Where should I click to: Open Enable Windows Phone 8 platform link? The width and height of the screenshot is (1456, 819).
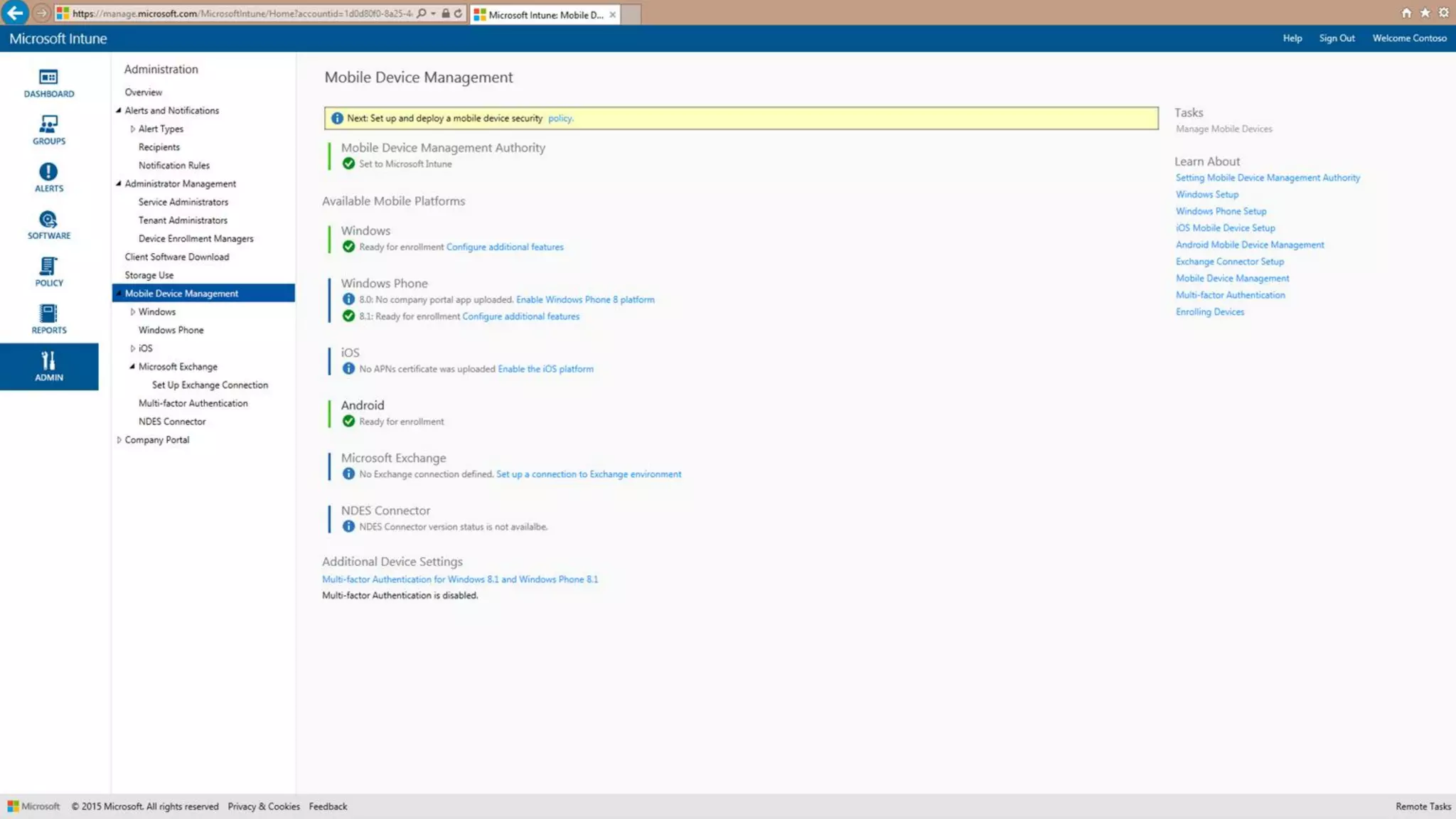point(585,300)
